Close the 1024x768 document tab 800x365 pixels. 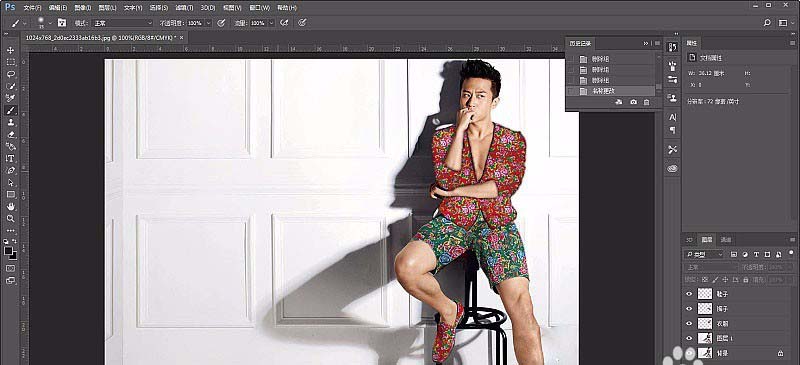coord(181,37)
